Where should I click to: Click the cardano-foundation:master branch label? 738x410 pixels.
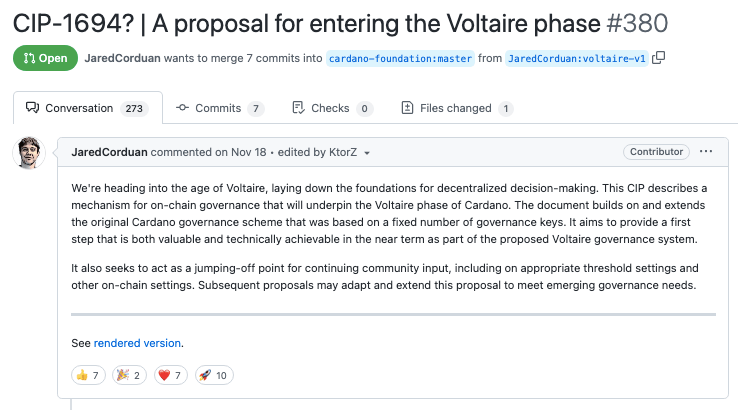pos(400,58)
